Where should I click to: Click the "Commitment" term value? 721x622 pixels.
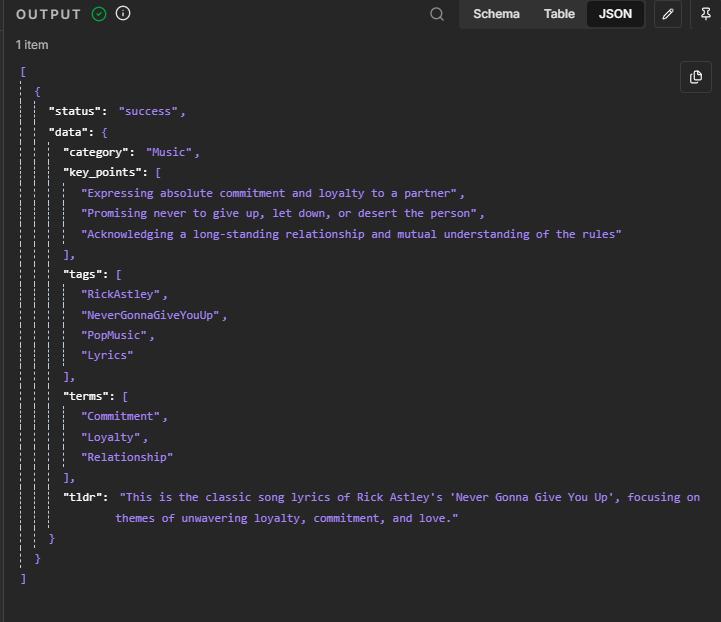coord(120,417)
